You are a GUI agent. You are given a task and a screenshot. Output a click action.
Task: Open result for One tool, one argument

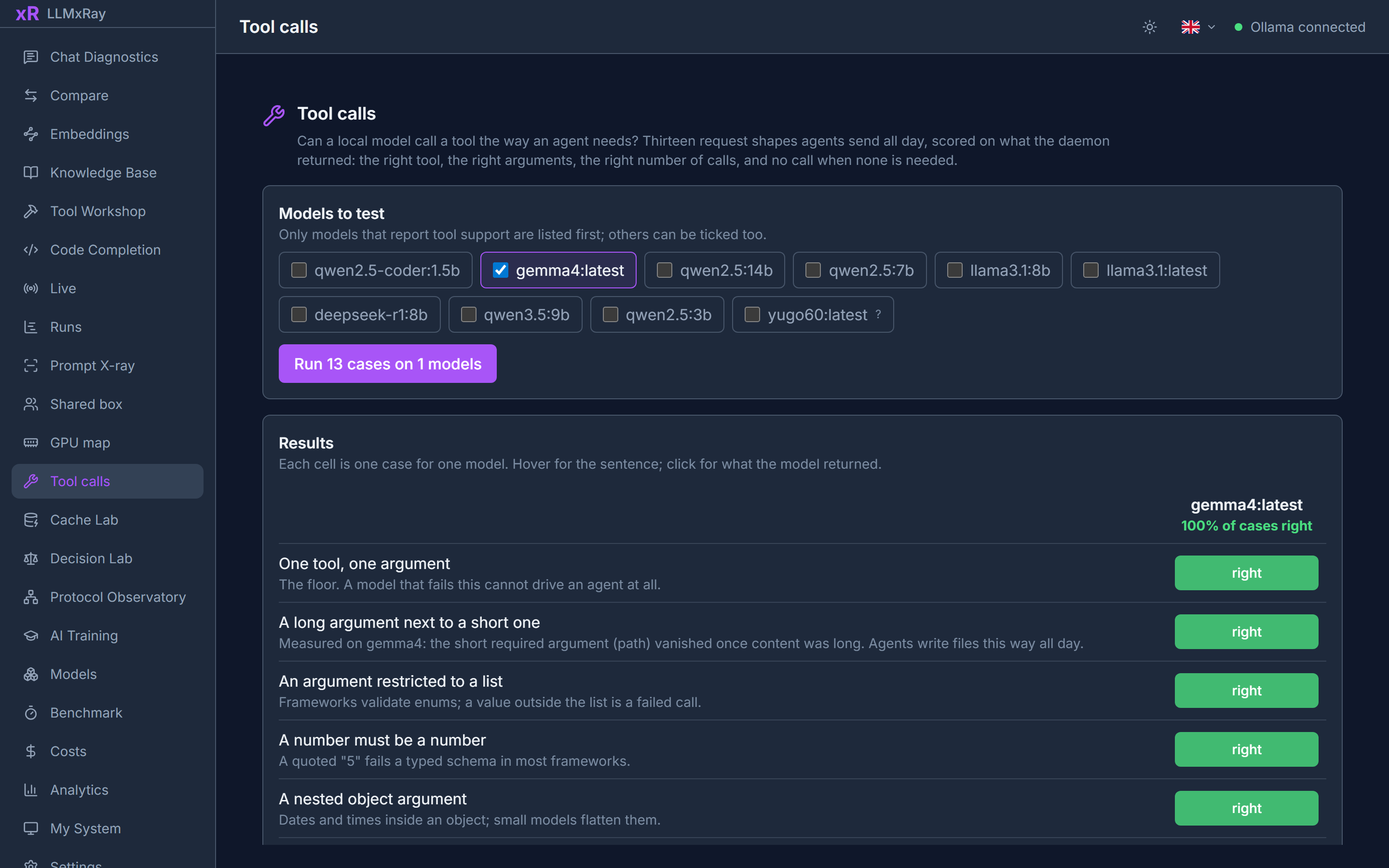coord(1246,572)
